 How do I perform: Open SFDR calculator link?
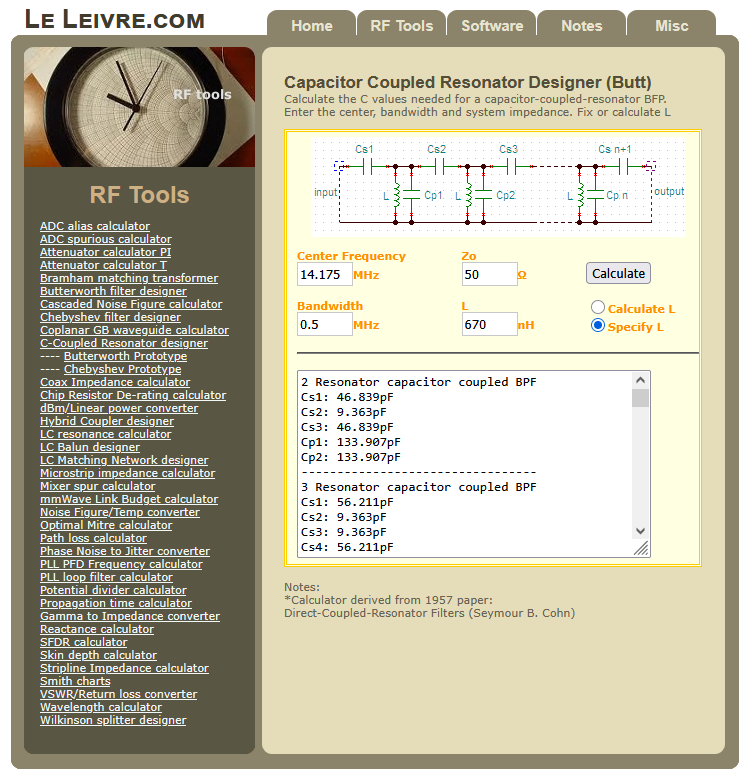click(x=83, y=642)
